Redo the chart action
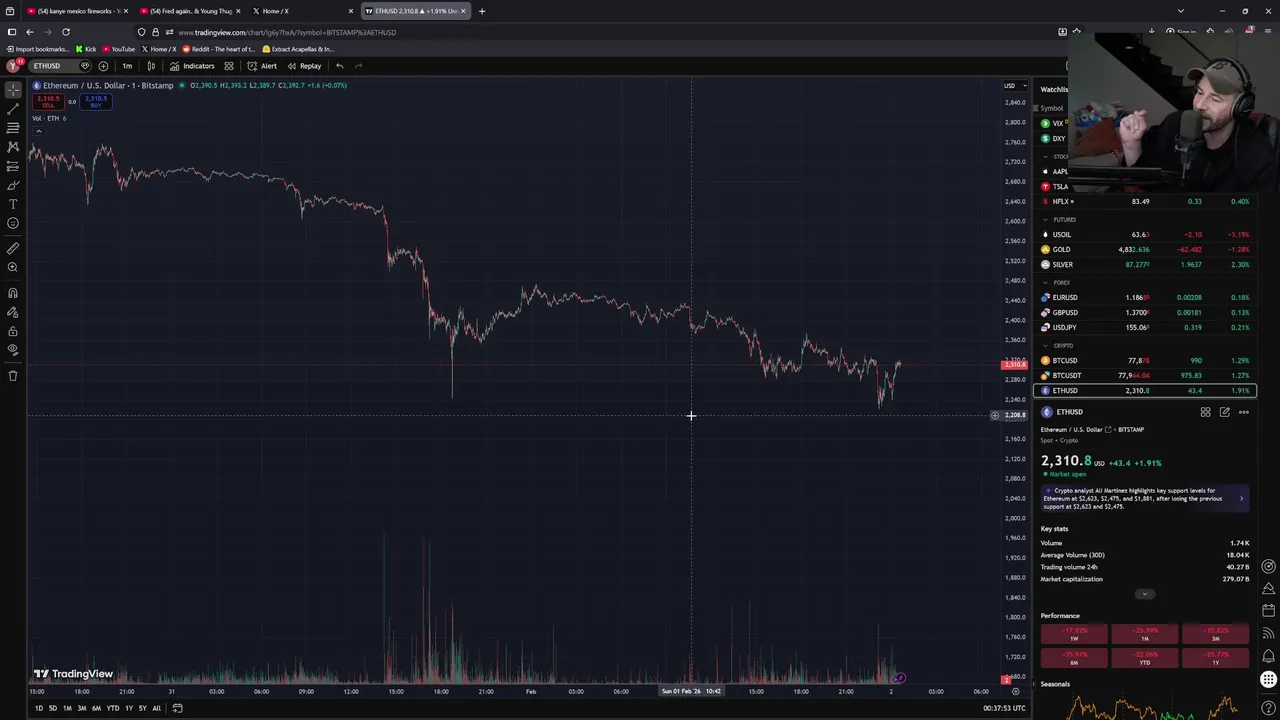1280x720 pixels. coord(359,66)
